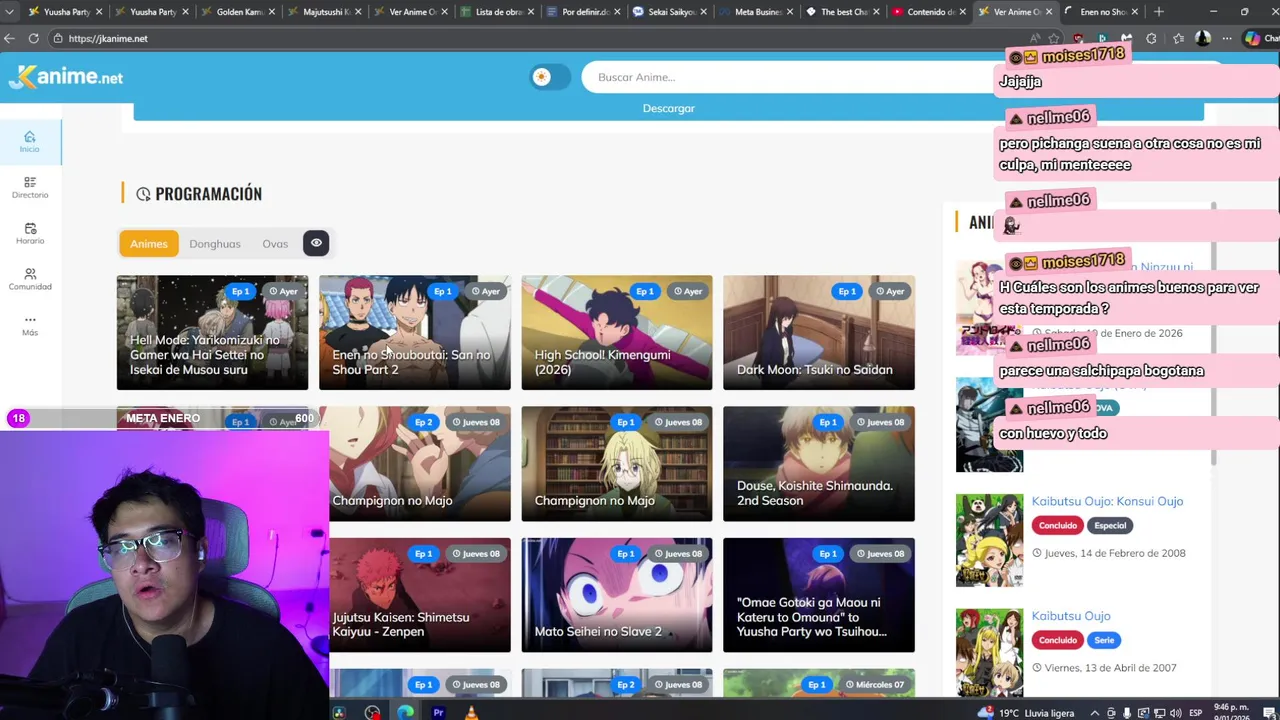Toggle the eye visibility button beside Ovas
The height and width of the screenshot is (720, 1280).
point(316,243)
